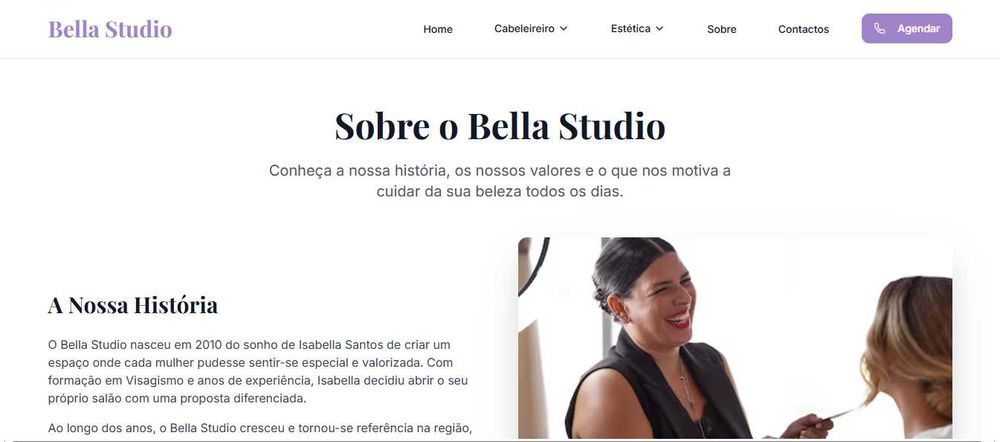Click the 'Sobre o Bella Studio' heading
Screen dimensions: 1000x442
coord(500,126)
